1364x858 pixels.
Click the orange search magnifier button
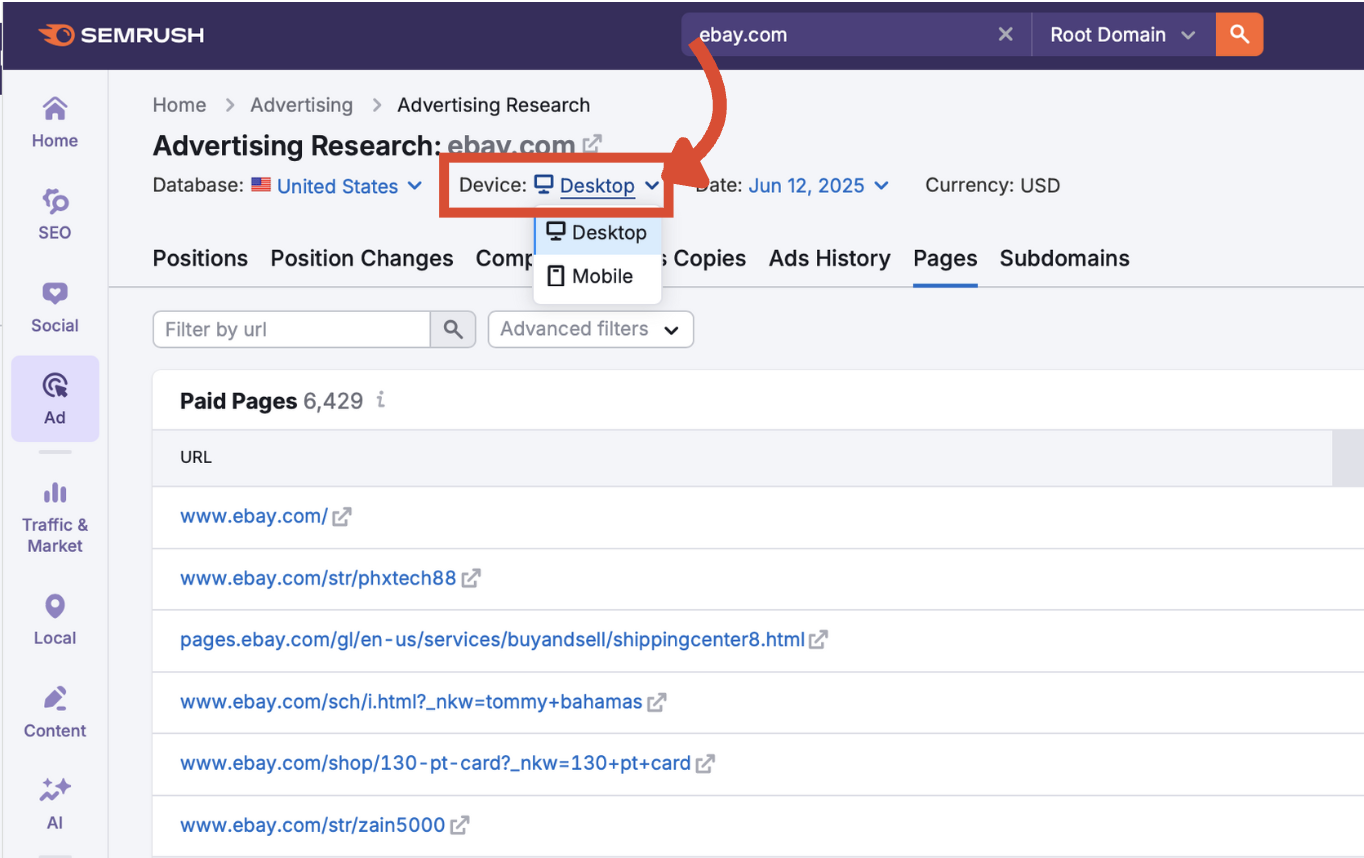[x=1239, y=35]
